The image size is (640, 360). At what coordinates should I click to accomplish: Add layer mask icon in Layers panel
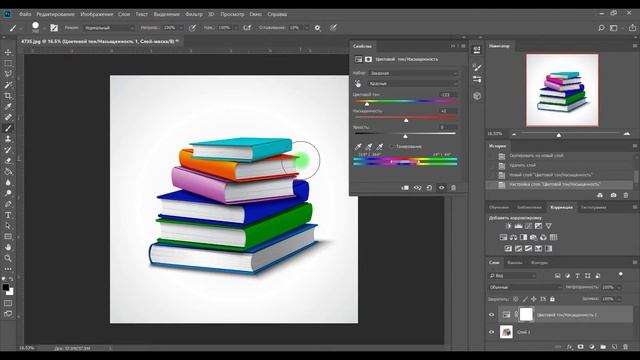click(580, 347)
